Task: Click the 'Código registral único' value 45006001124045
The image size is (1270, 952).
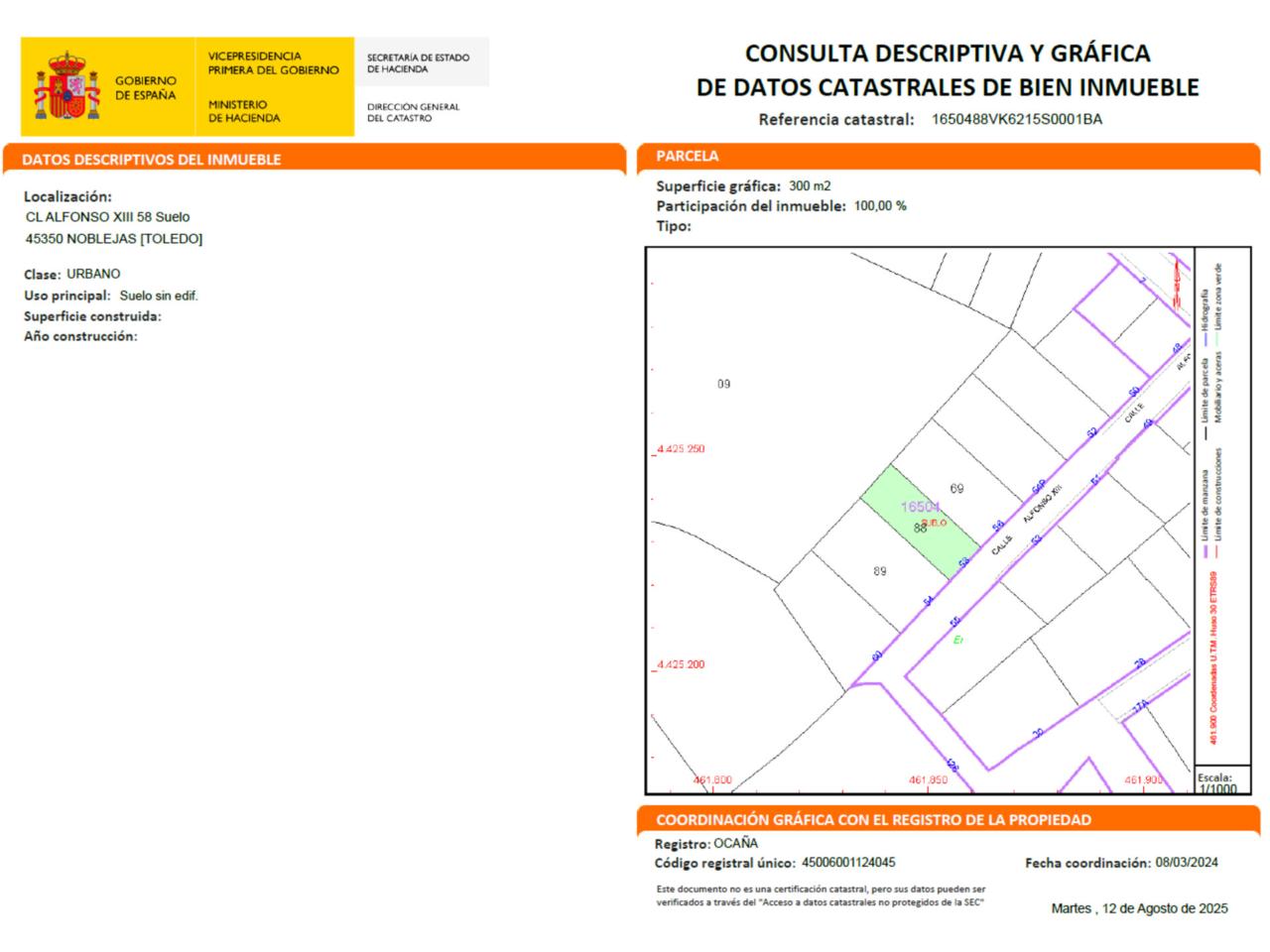Action: (x=848, y=863)
